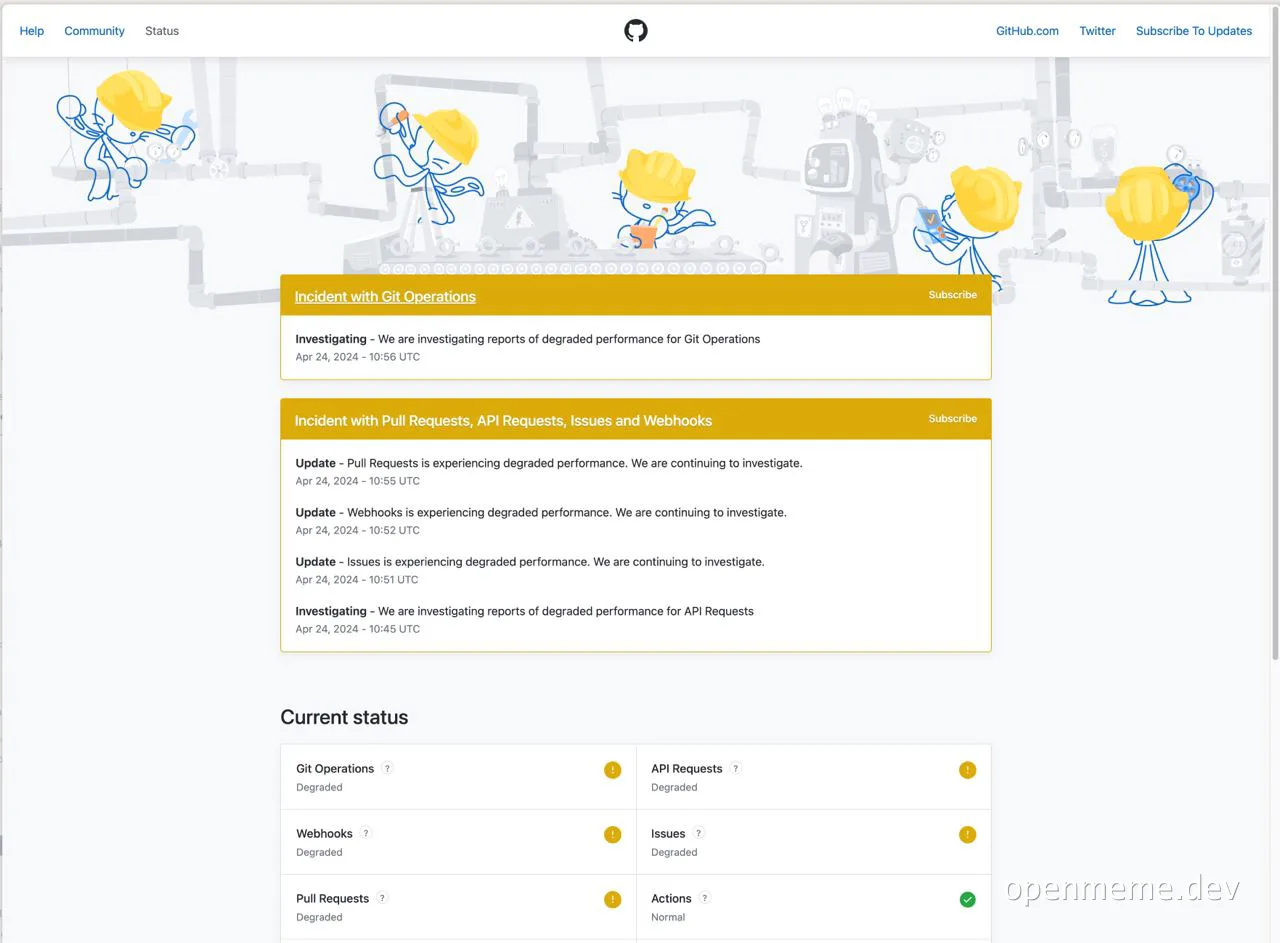This screenshot has height=943, width=1280.
Task: Open the Twitter link
Action: [x=1097, y=31]
